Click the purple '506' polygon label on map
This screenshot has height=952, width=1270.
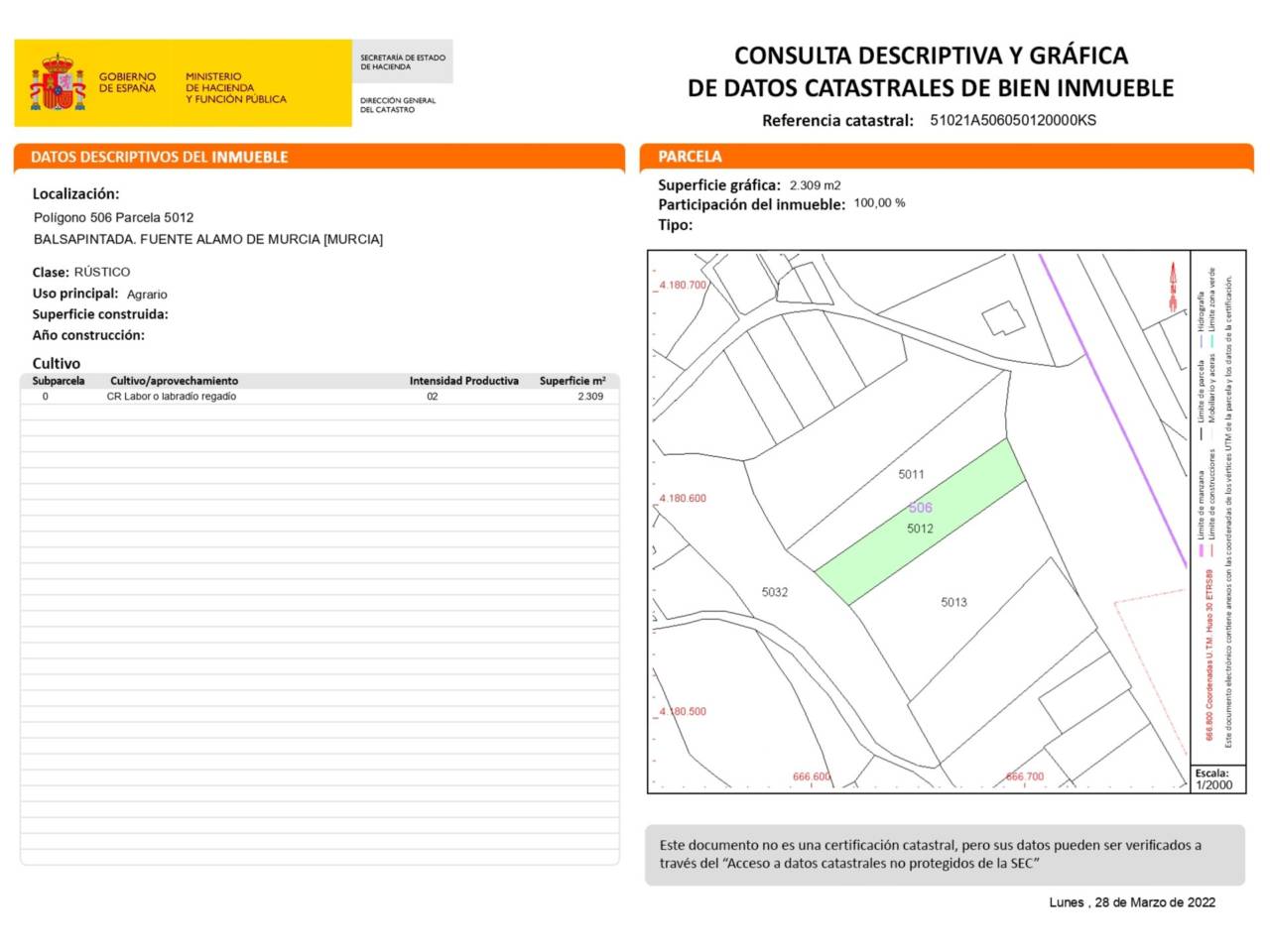[920, 508]
